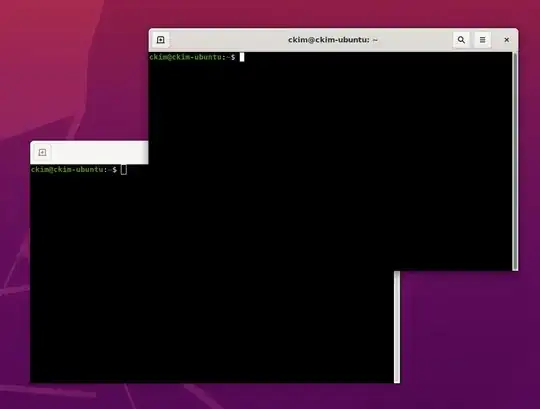Open a new tab in the front terminal window

(x=160, y=40)
